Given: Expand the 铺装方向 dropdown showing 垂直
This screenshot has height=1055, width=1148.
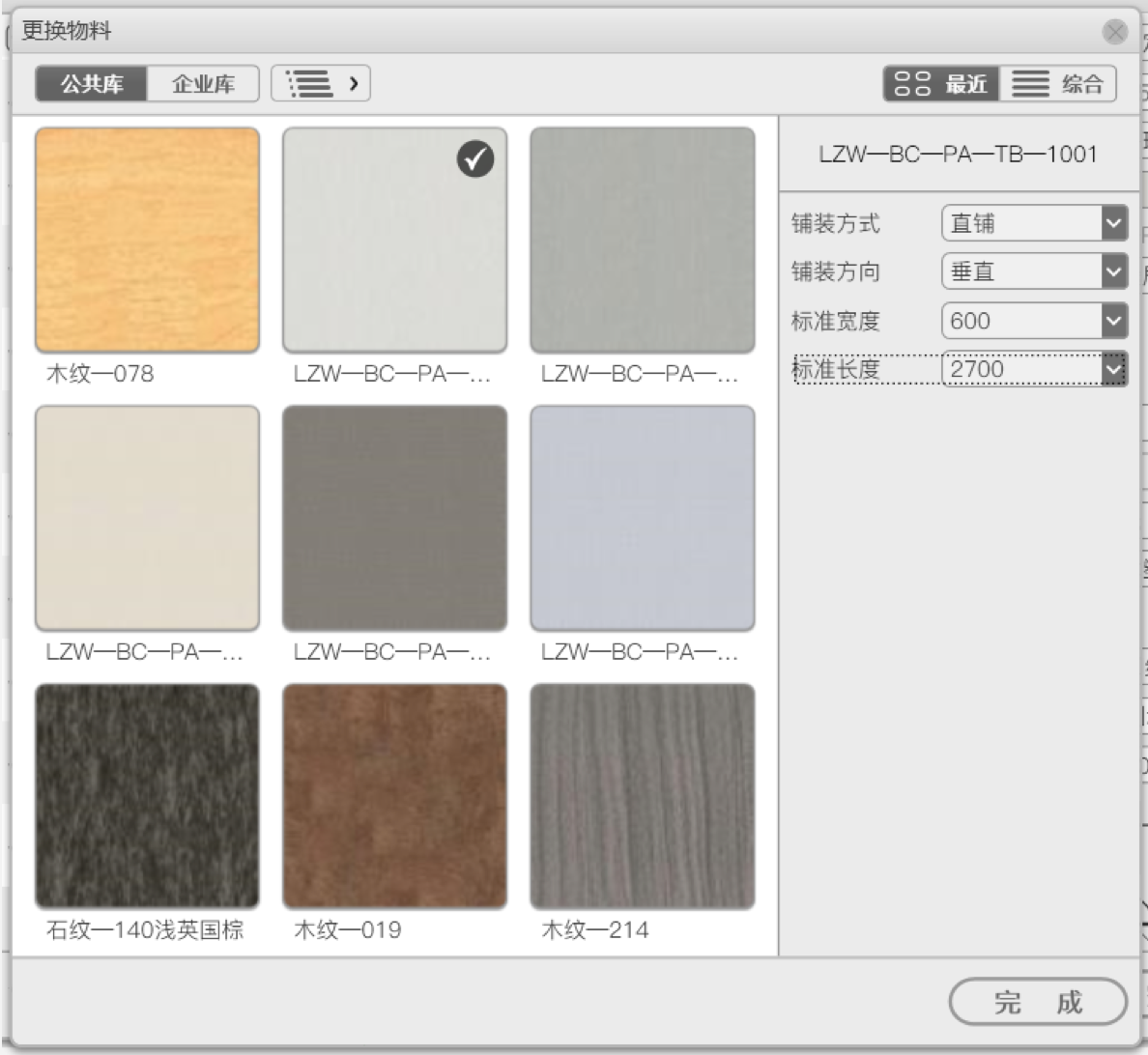Looking at the screenshot, I should [x=1034, y=271].
